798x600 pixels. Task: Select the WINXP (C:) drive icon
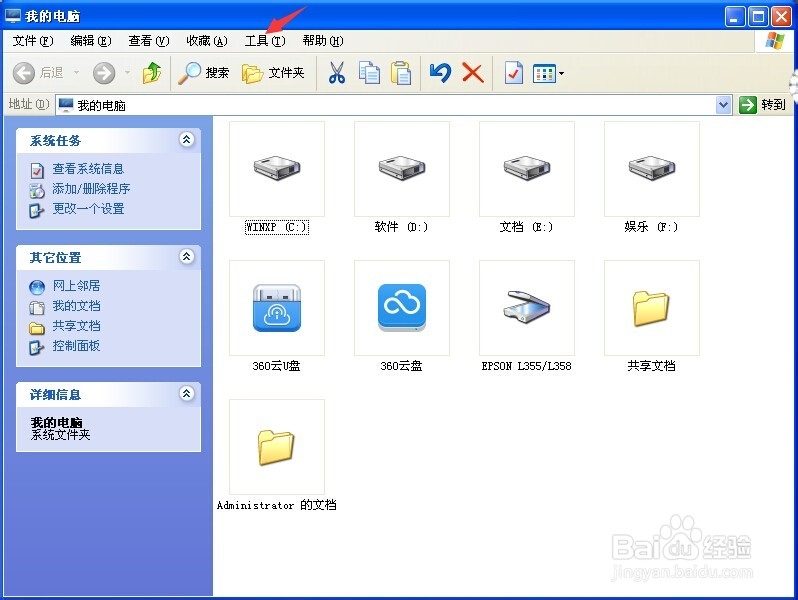(277, 168)
